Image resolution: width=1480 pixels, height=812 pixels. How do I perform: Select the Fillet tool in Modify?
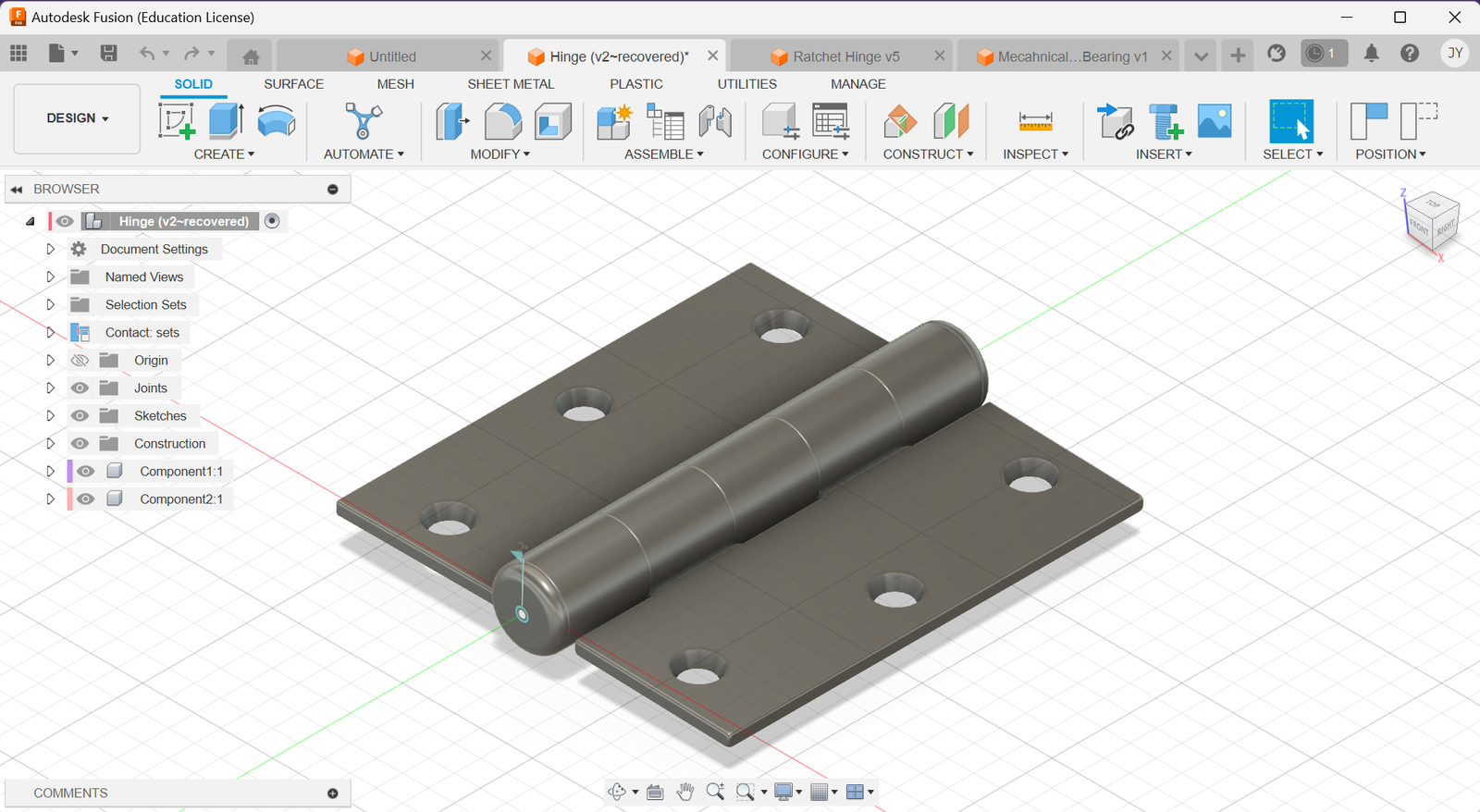click(x=502, y=121)
